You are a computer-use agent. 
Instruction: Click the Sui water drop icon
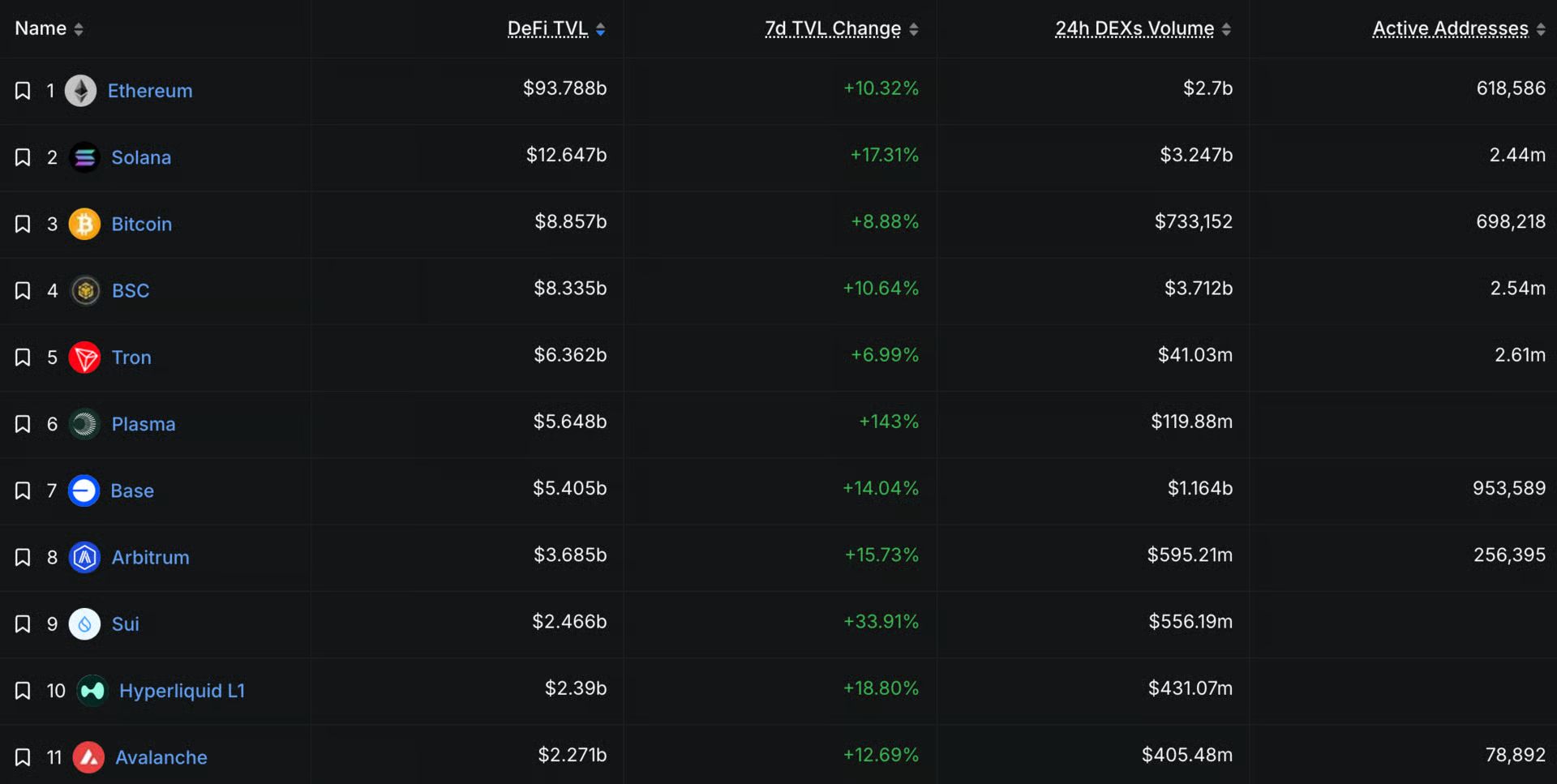coord(84,624)
